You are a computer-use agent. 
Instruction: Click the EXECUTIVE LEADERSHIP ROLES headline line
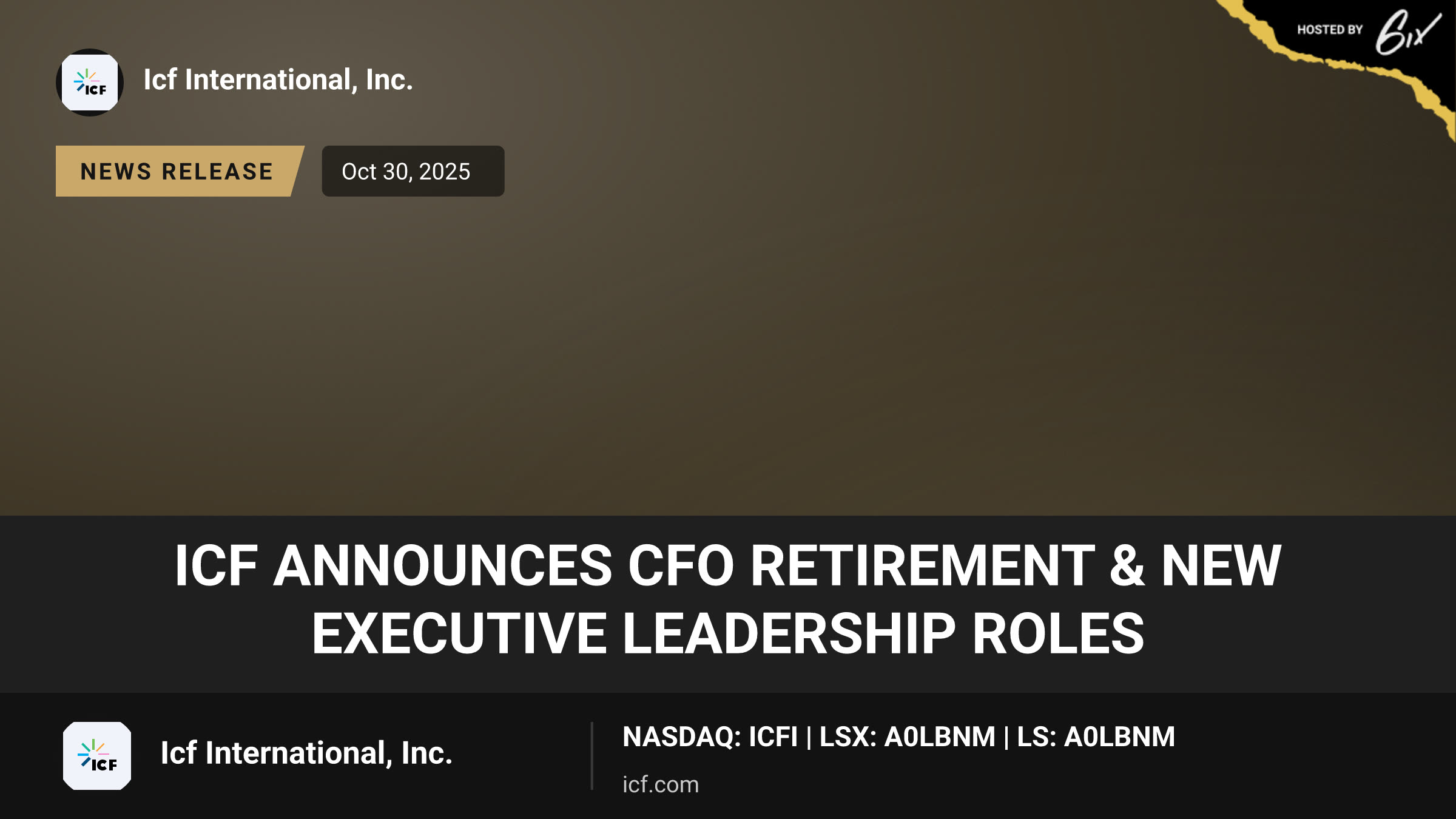(728, 633)
